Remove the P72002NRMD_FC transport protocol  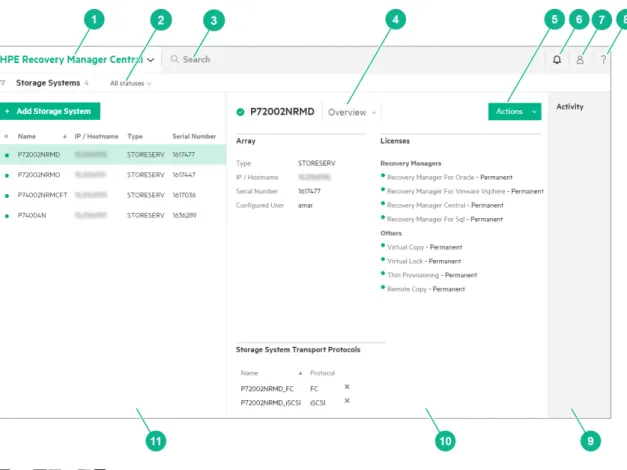347,387
